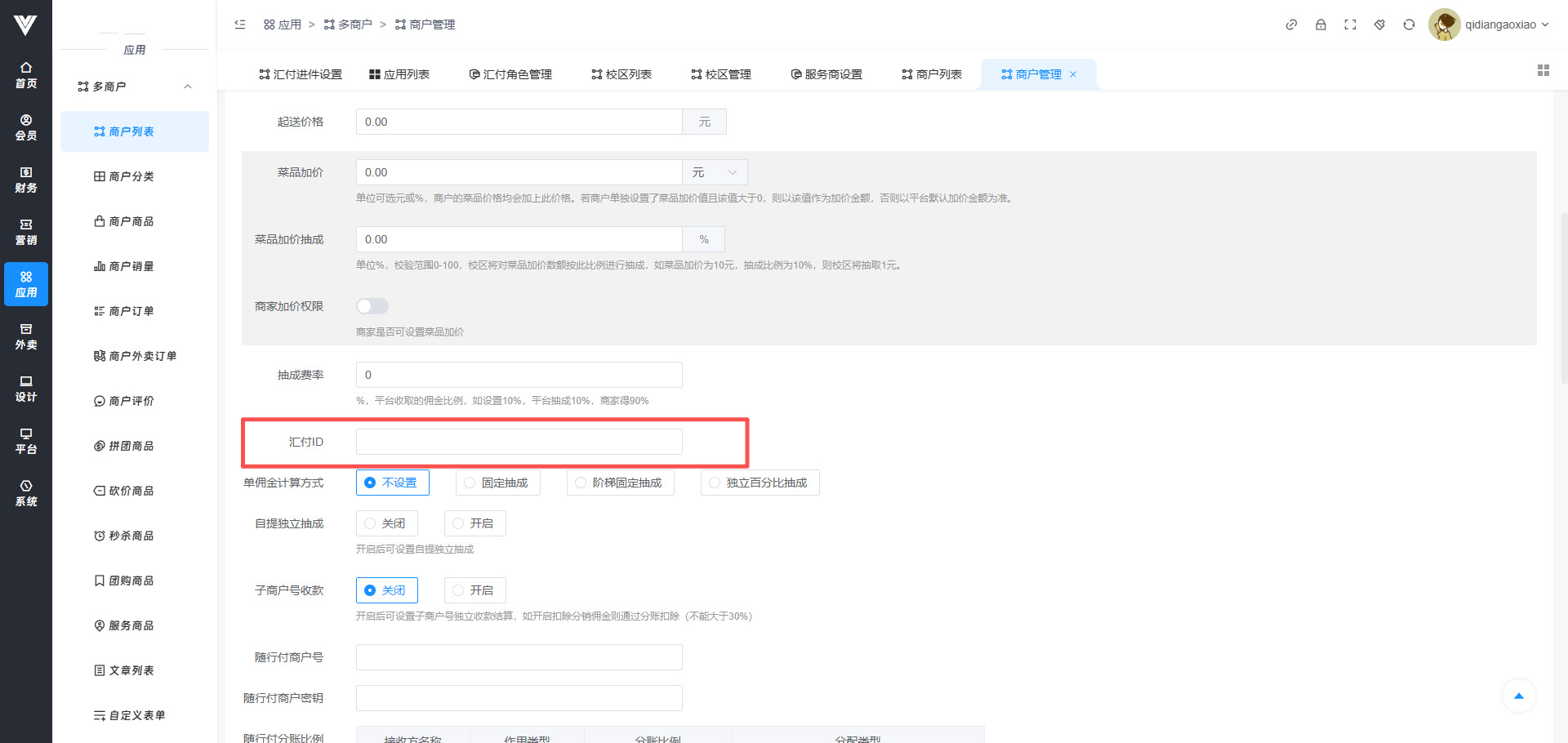Screen dimensions: 1568x743
Task: Click the 汇付ID input field
Action: tap(519, 442)
